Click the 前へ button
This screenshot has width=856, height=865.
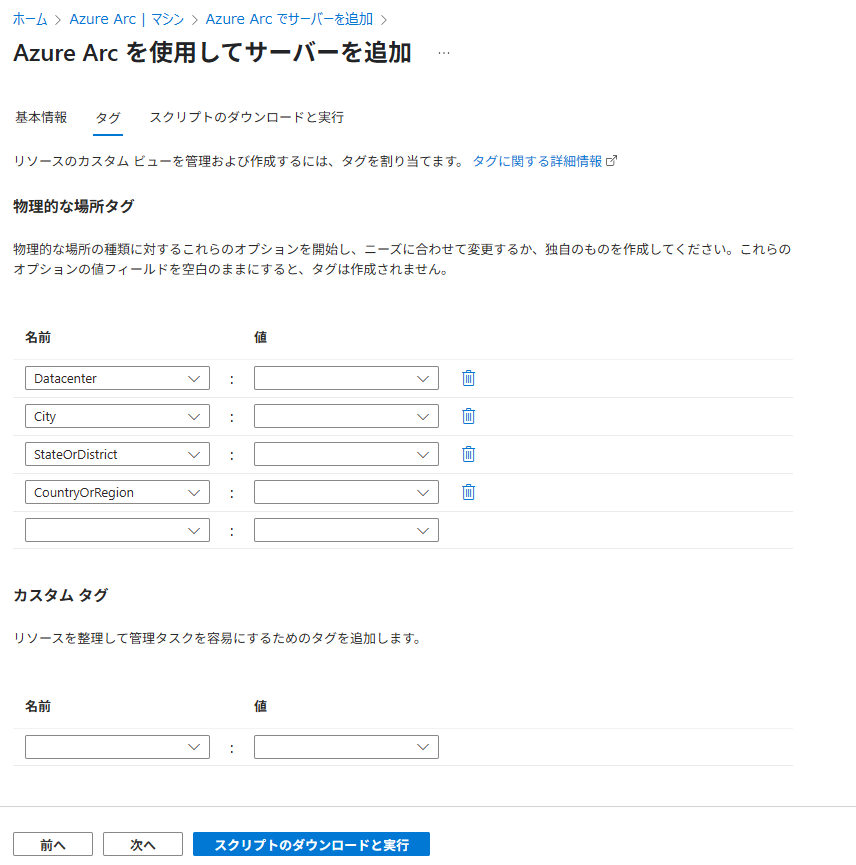click(x=53, y=845)
